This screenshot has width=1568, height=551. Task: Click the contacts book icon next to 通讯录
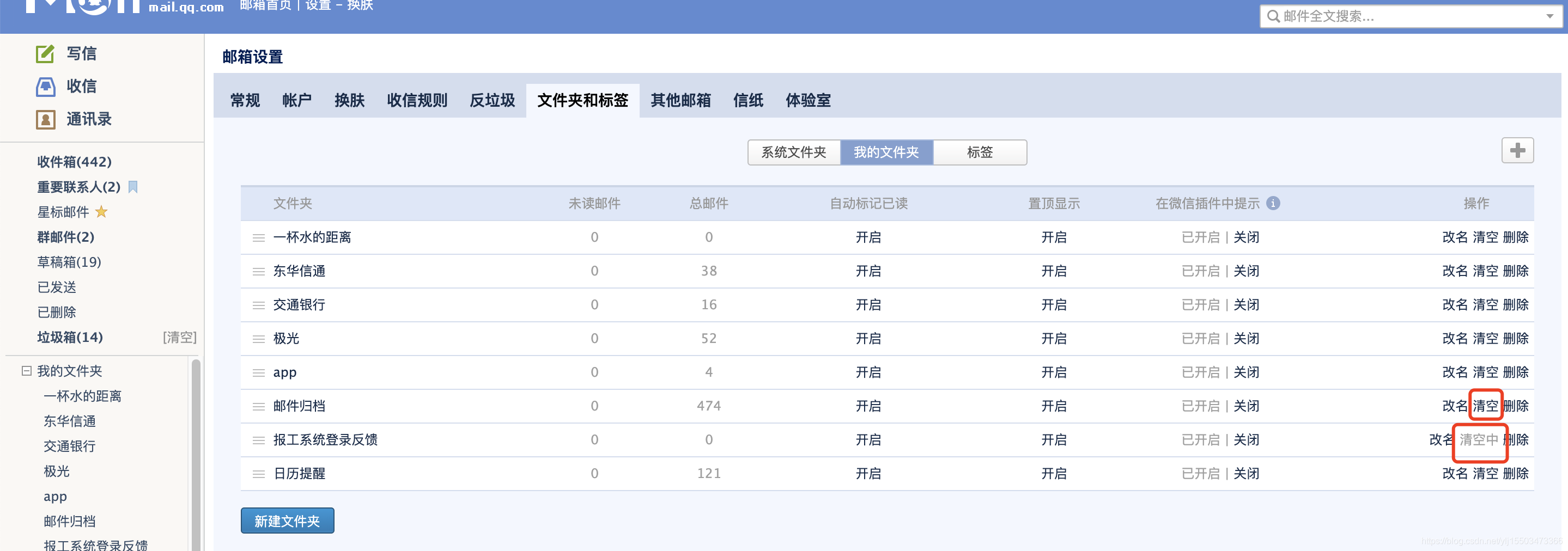coord(46,120)
